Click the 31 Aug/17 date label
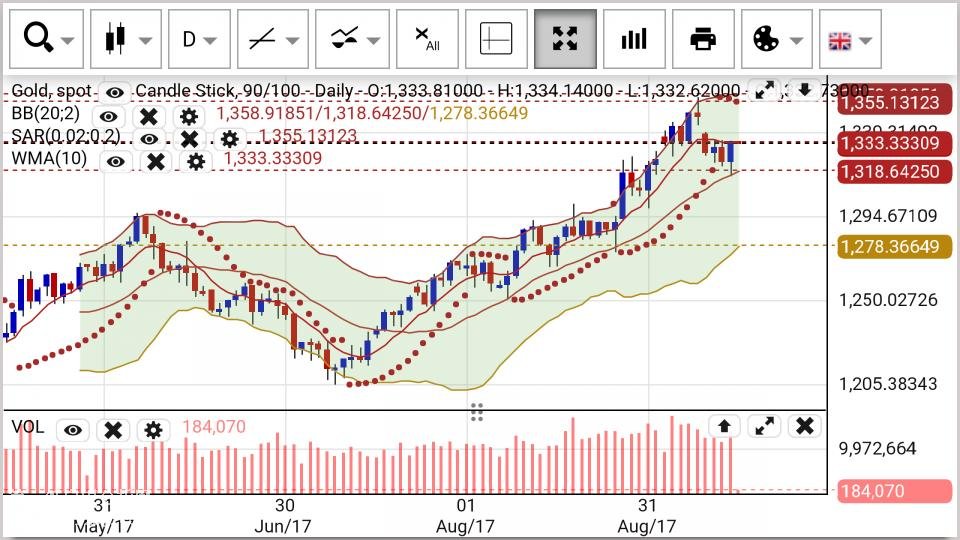 click(x=647, y=516)
